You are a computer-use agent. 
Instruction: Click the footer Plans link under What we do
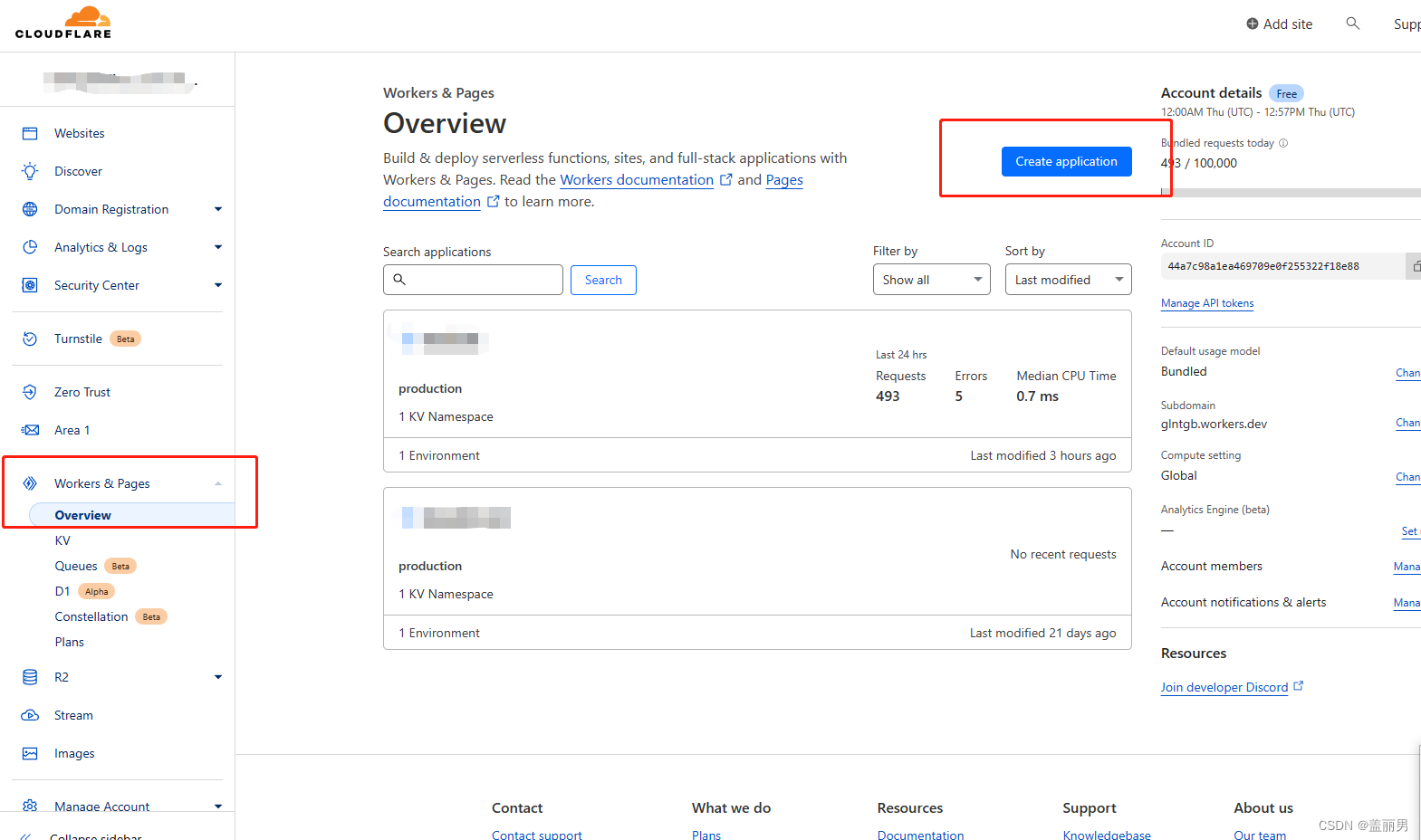click(706, 835)
